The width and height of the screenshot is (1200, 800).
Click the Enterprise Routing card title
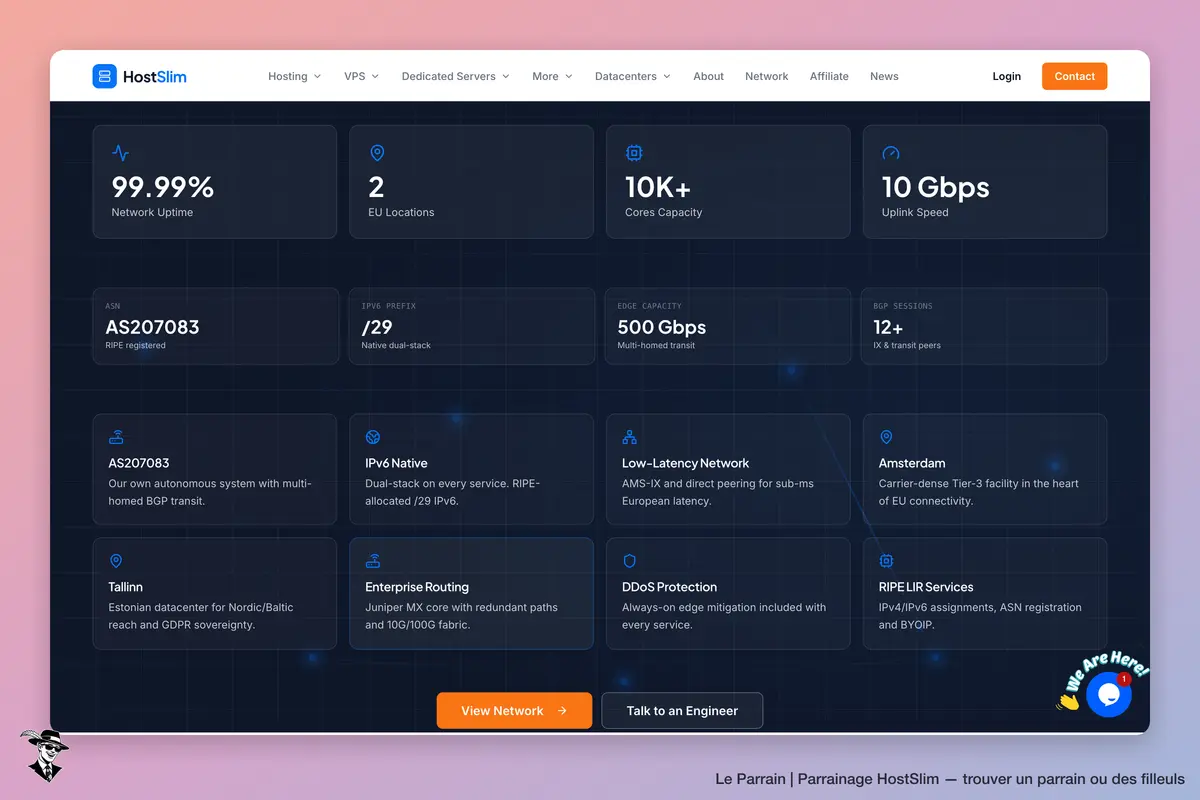click(x=417, y=587)
